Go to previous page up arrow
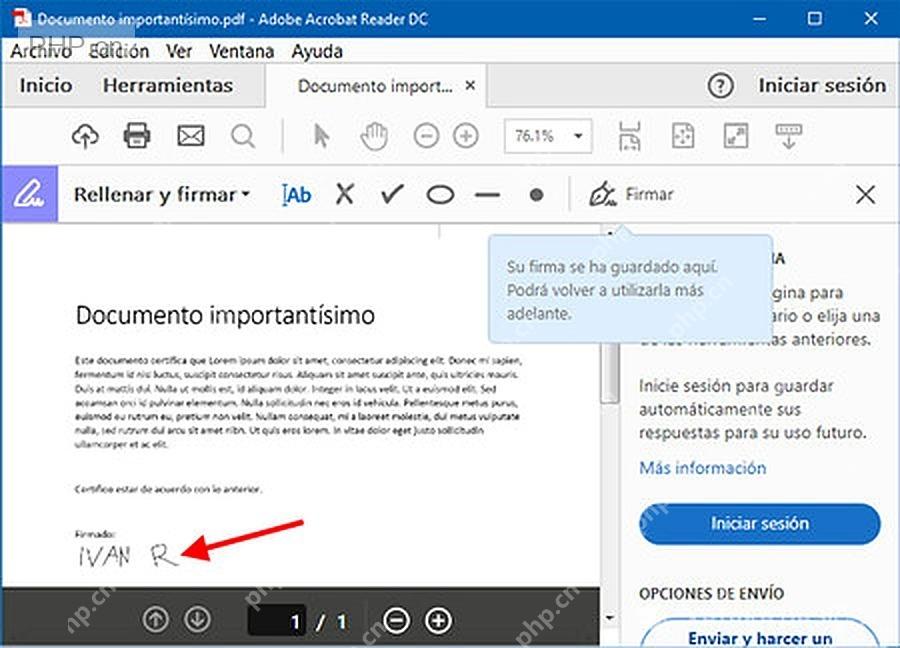Screen dimensions: 900x648 156,620
